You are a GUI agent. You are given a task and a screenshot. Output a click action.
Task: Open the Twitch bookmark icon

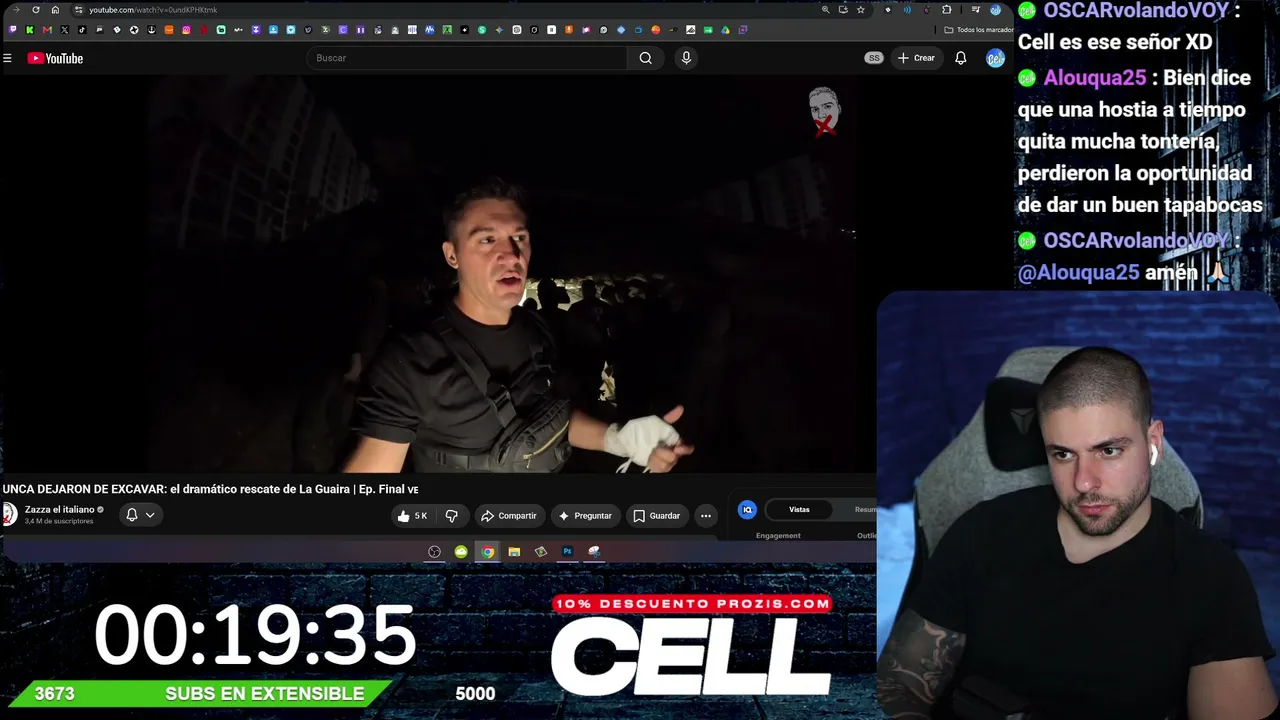tap(13, 30)
